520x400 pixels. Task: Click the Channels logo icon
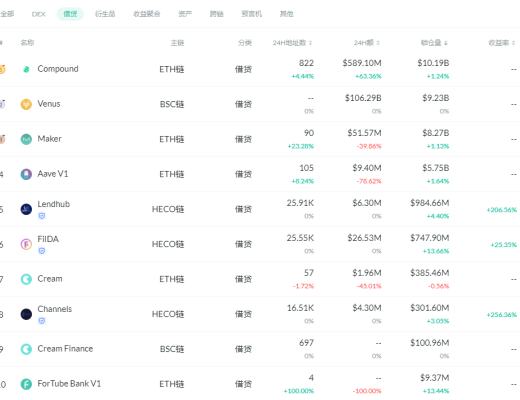(26, 314)
